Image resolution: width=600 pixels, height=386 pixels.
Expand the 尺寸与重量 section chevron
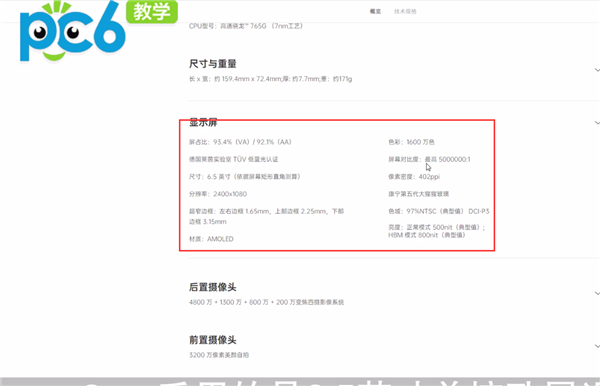point(597,70)
